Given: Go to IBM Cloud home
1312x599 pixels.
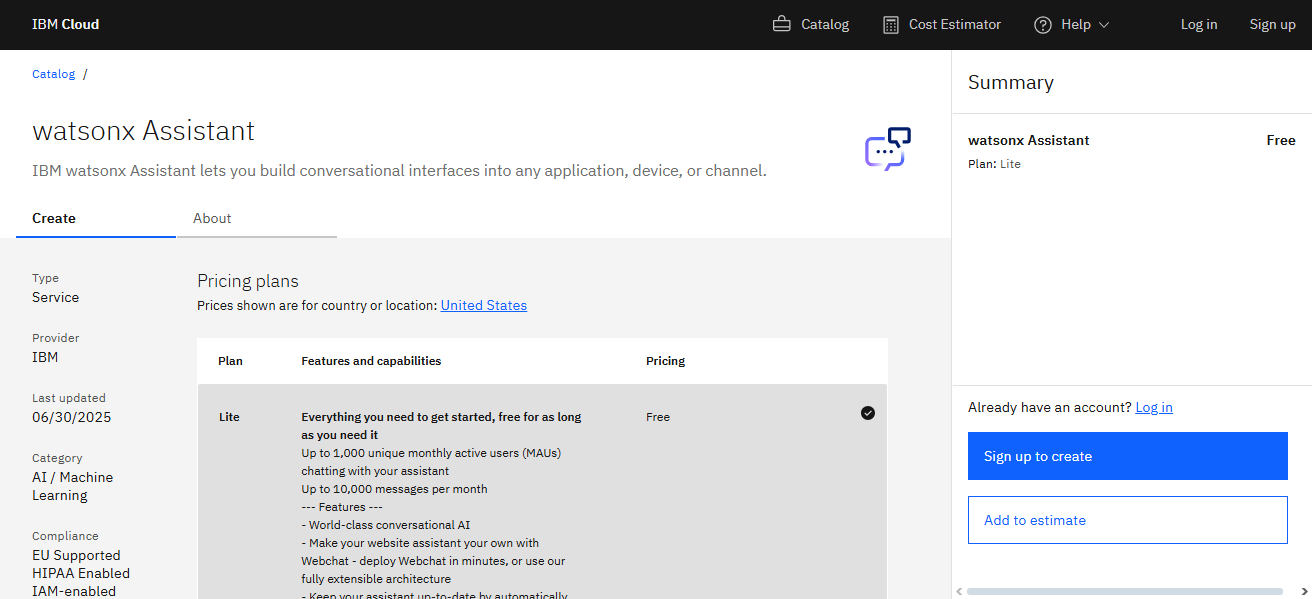Looking at the screenshot, I should pos(66,24).
